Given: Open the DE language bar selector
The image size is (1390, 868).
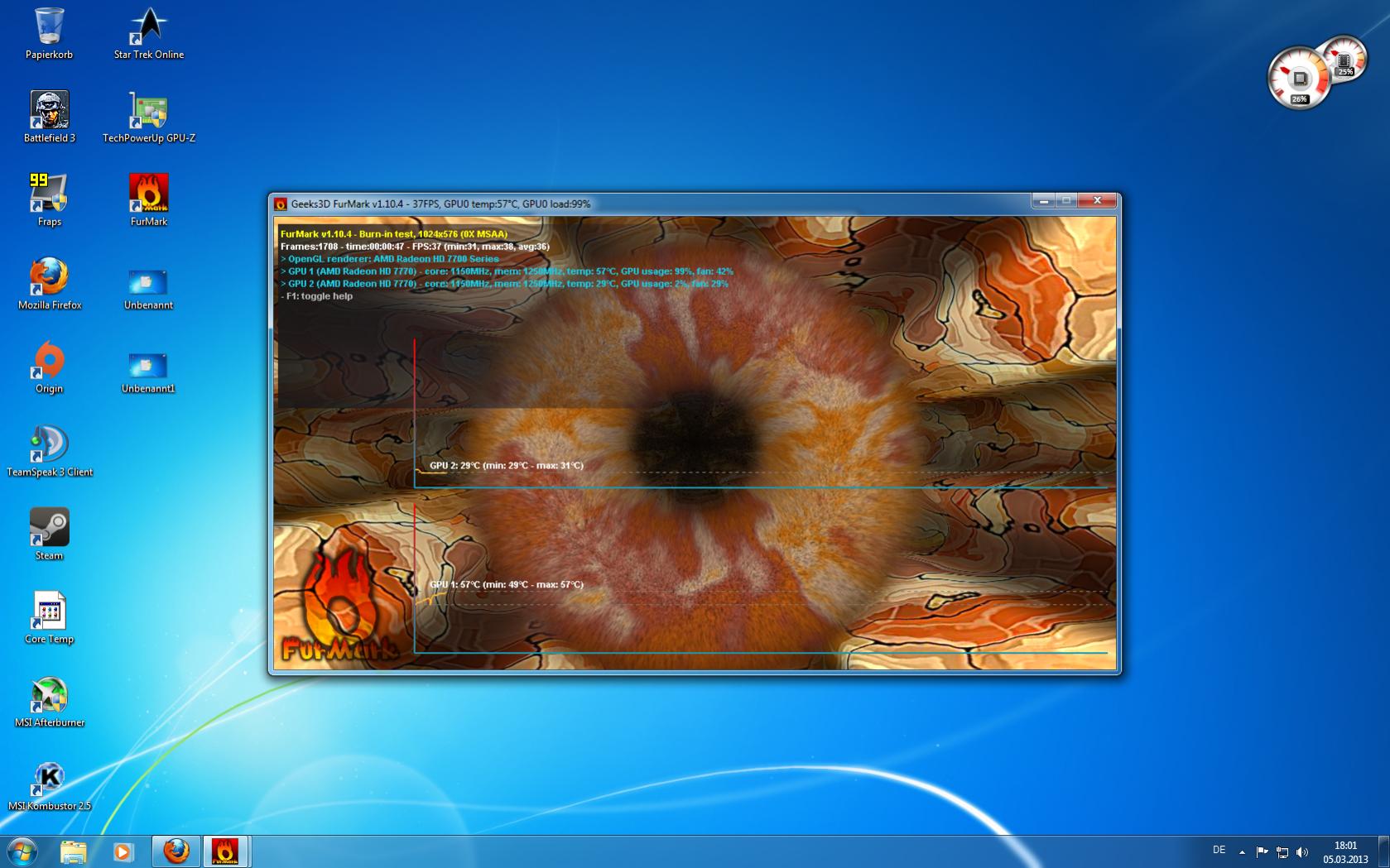Looking at the screenshot, I should [x=1219, y=850].
